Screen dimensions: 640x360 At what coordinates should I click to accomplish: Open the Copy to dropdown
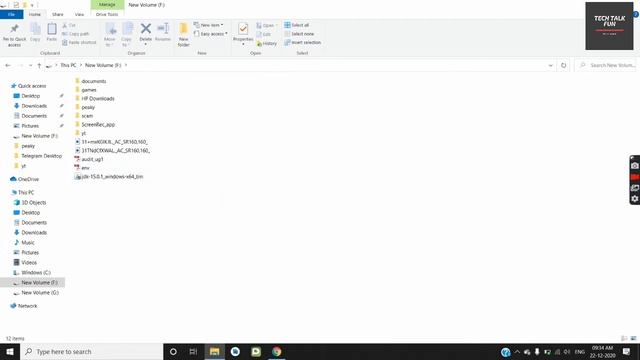tap(127, 34)
